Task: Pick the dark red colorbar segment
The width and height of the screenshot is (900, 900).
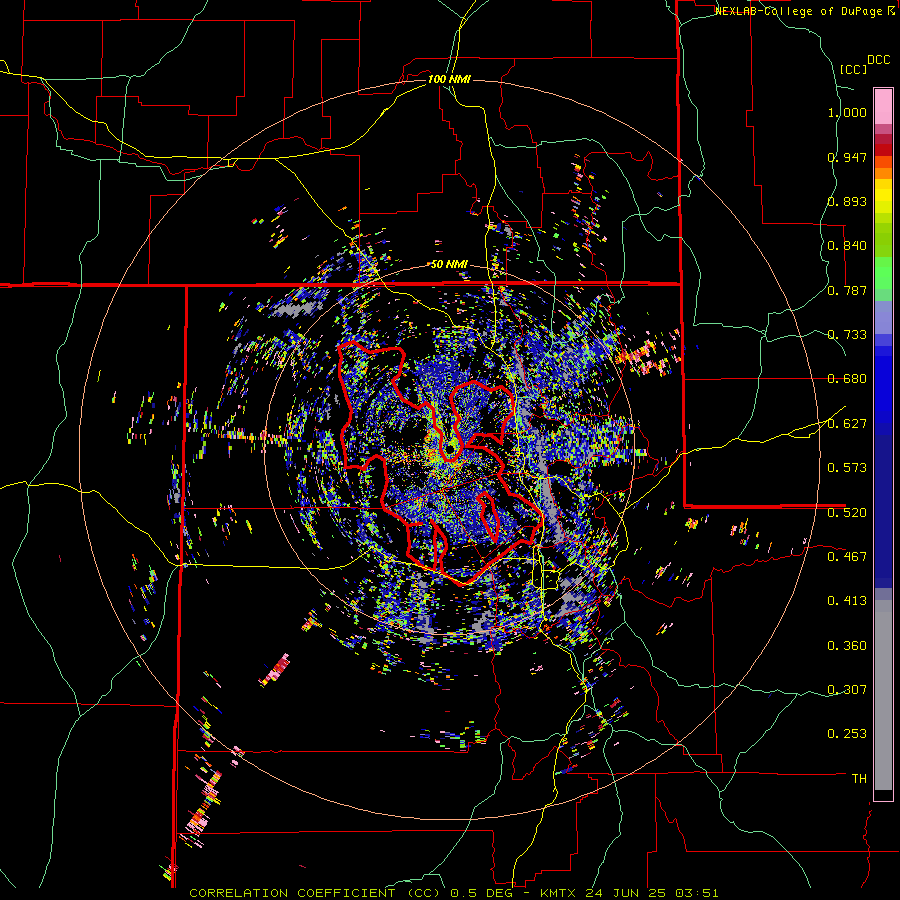Action: pos(883,150)
